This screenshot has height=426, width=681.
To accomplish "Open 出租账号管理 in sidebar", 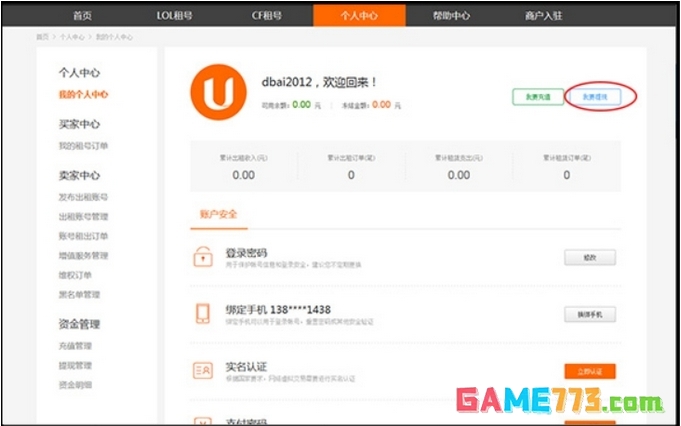I will pyautogui.click(x=83, y=216).
